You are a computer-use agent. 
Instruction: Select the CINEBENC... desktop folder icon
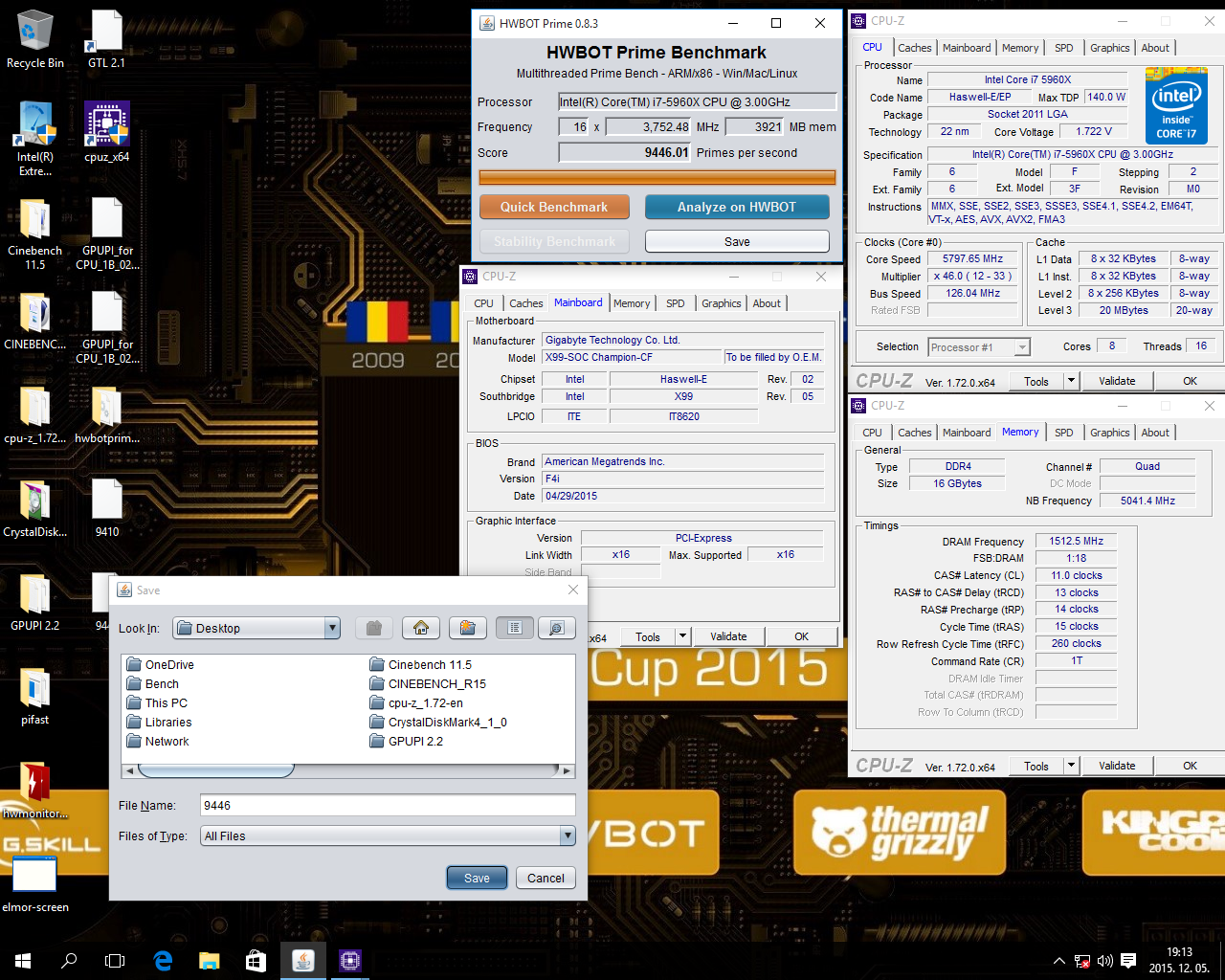click(x=35, y=322)
